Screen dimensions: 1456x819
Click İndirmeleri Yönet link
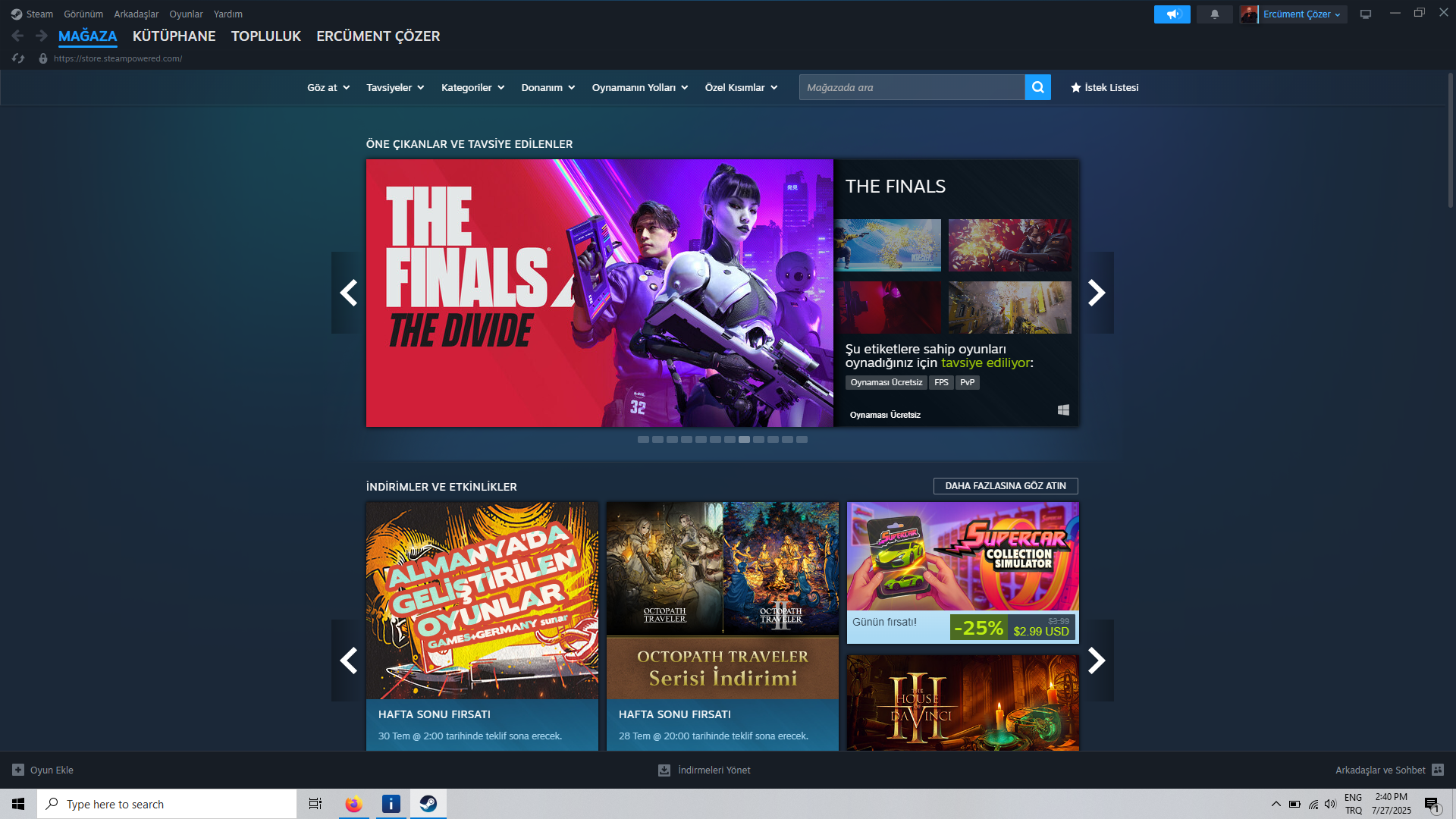tap(714, 770)
